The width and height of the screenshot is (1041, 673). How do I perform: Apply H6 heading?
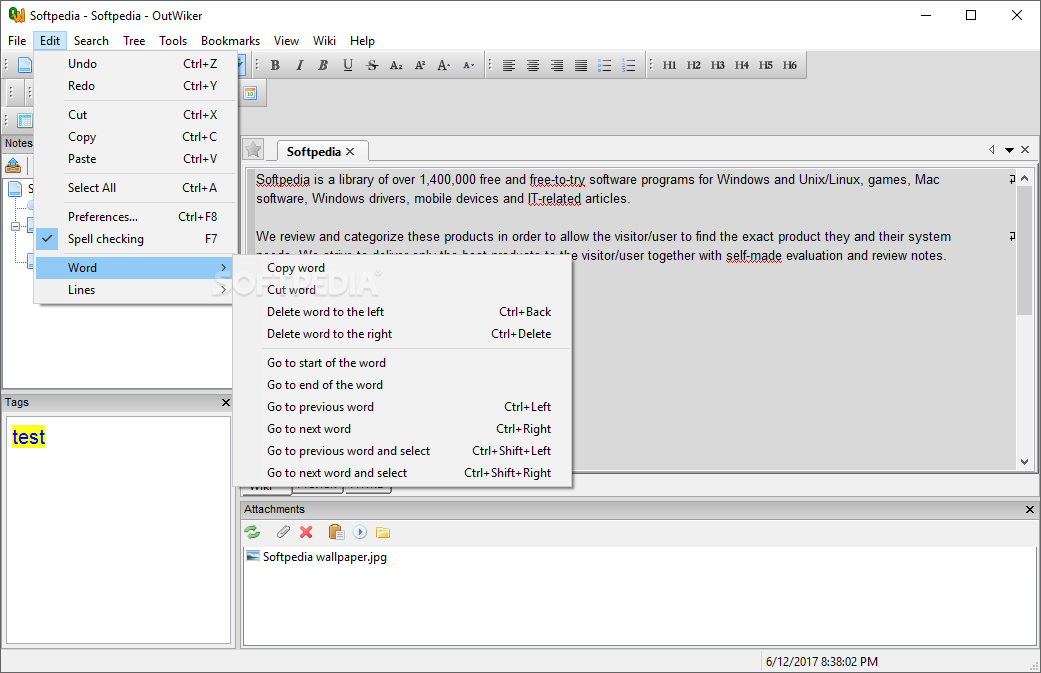click(x=789, y=65)
